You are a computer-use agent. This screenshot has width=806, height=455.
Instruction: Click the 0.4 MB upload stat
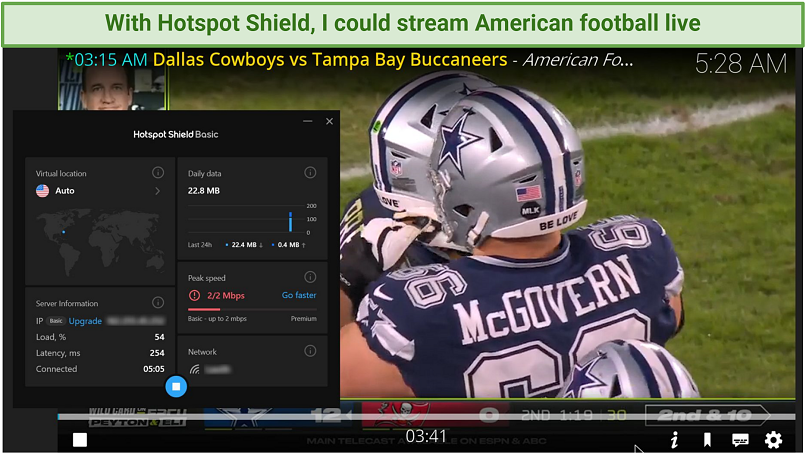(x=288, y=245)
